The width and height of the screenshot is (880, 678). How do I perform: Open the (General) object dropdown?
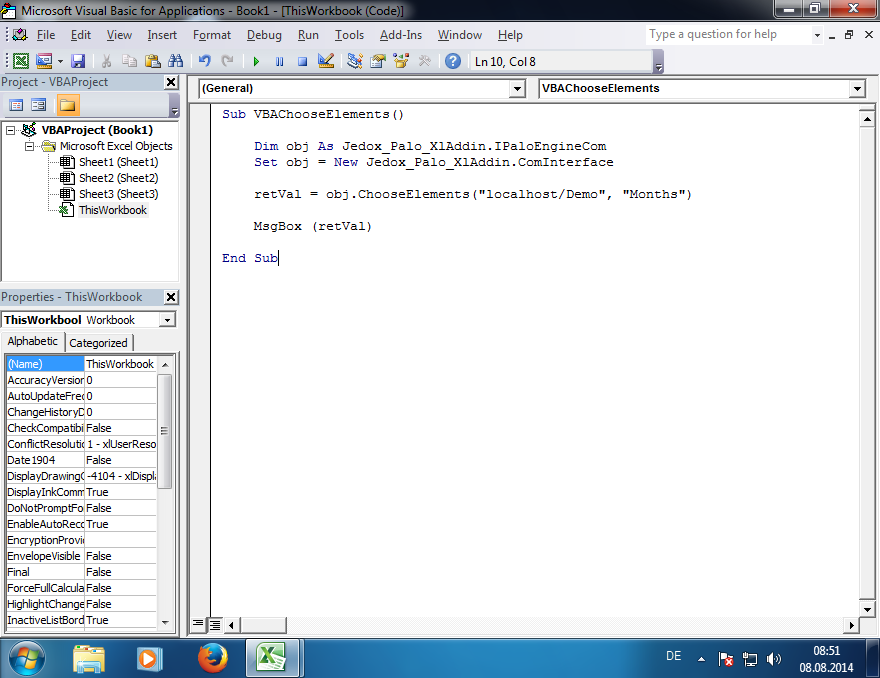tap(517, 89)
